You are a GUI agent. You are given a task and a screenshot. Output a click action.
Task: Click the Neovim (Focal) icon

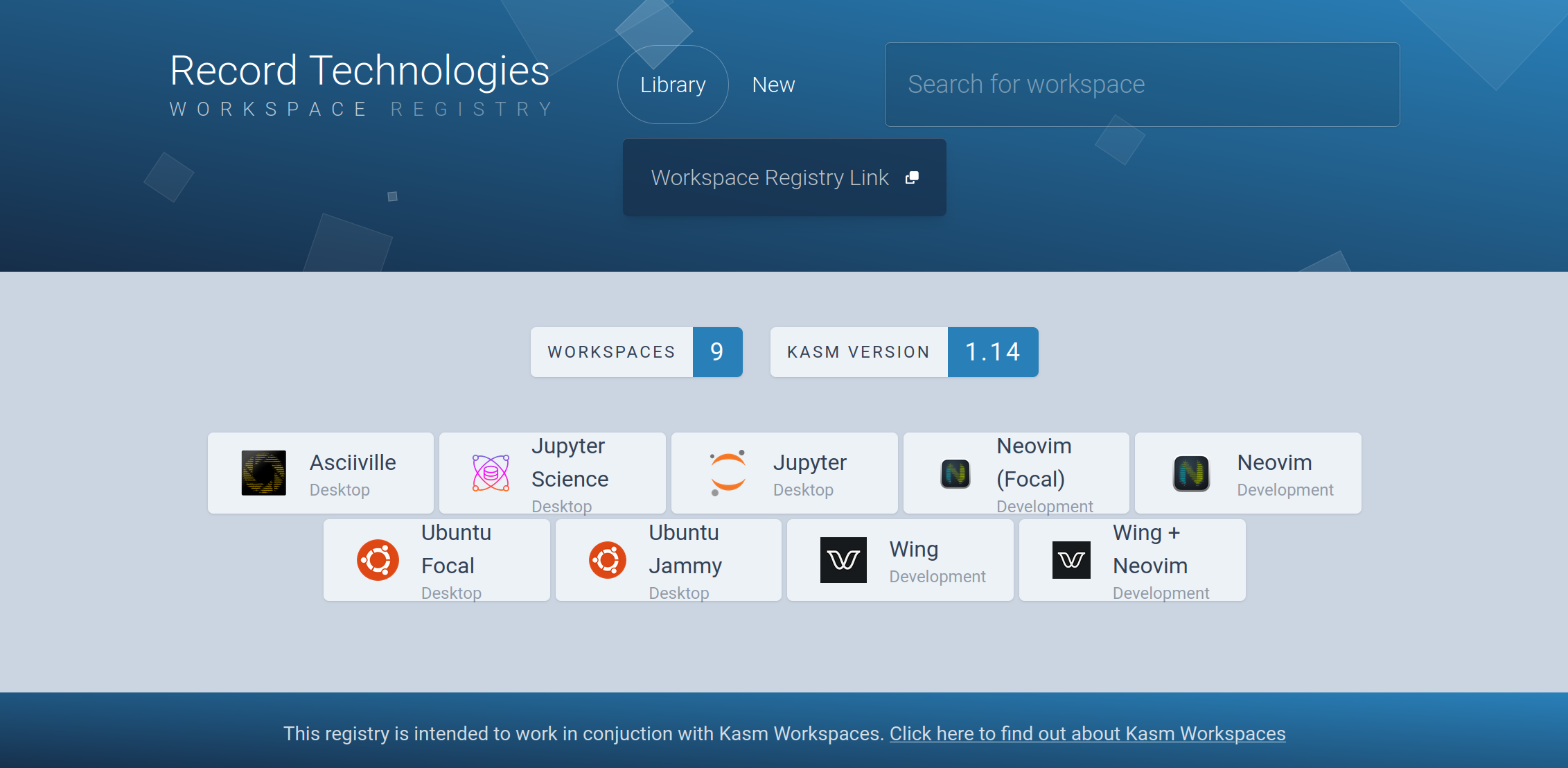pyautogui.click(x=955, y=474)
